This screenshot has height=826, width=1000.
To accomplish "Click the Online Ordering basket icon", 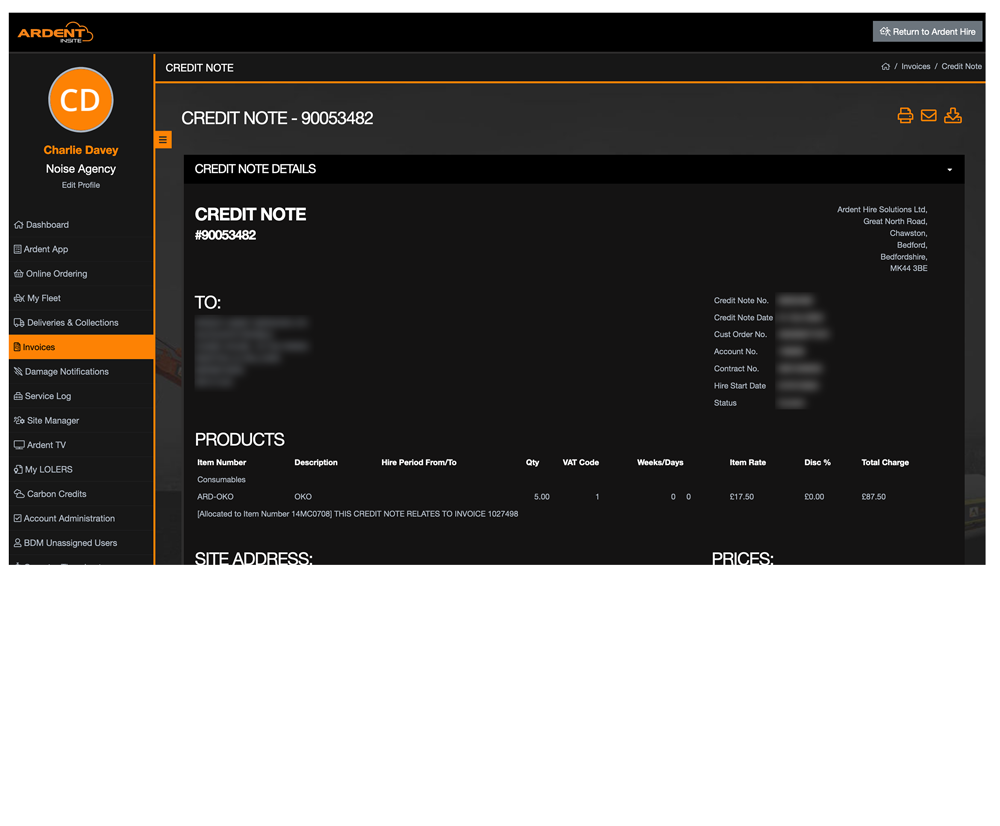I will [18, 274].
